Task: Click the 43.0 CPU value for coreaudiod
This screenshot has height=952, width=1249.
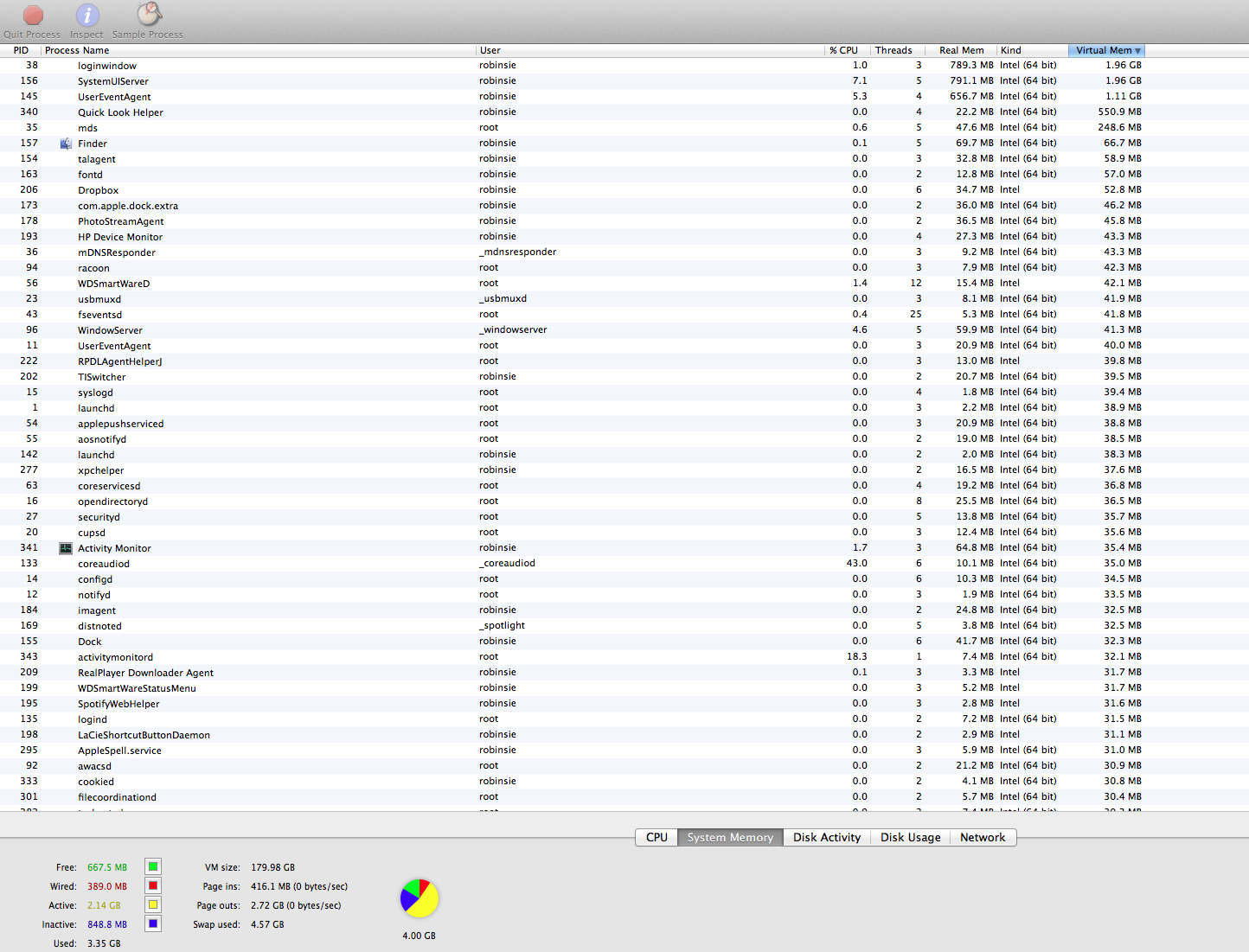Action: [856, 563]
